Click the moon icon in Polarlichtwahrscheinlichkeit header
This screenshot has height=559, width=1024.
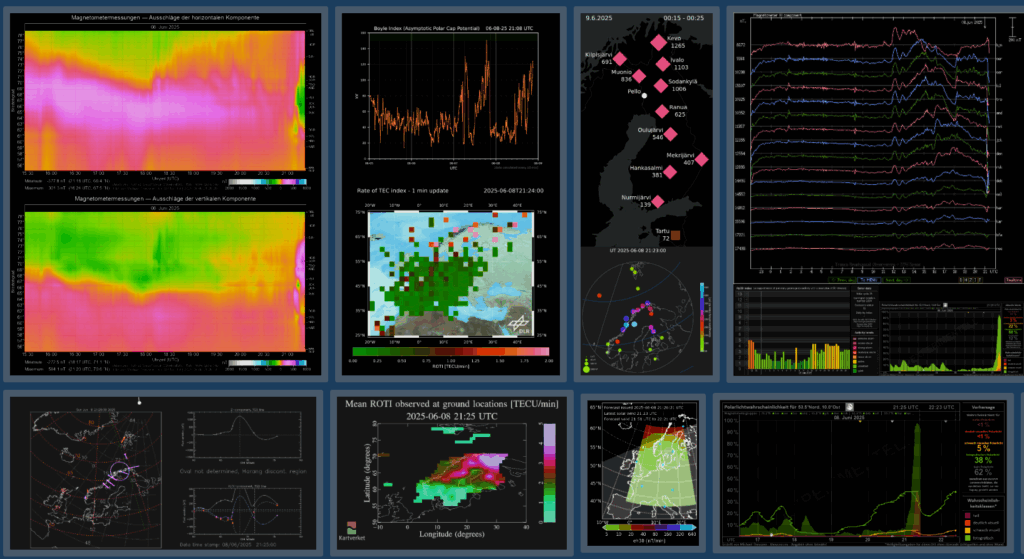tap(849, 407)
